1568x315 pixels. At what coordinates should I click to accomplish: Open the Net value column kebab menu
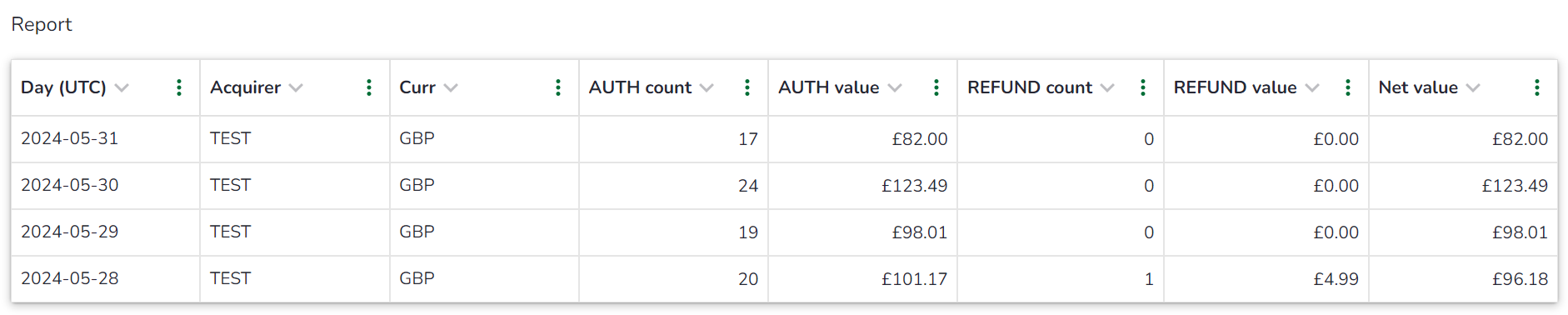coord(1537,87)
